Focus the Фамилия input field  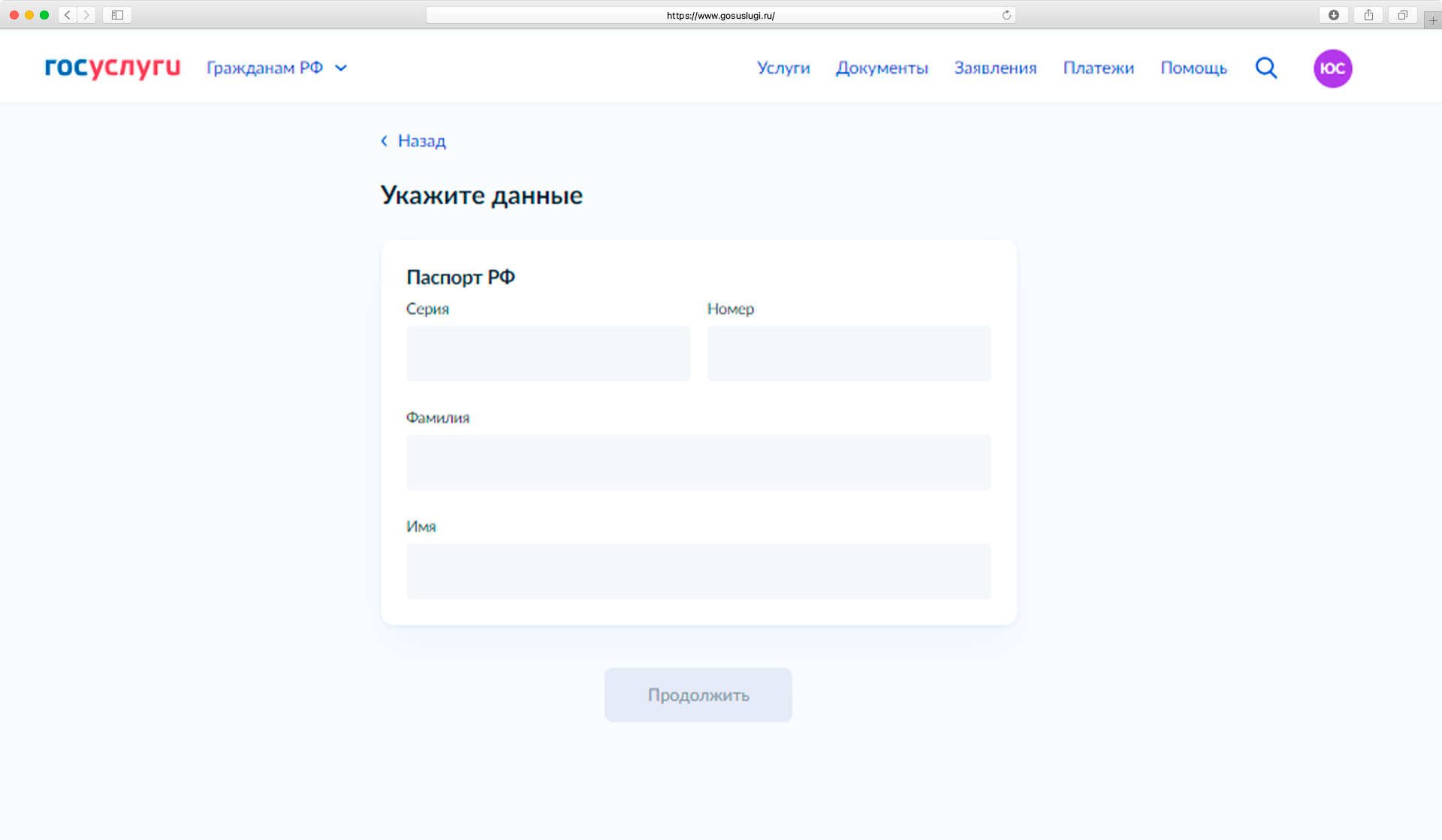(x=699, y=462)
